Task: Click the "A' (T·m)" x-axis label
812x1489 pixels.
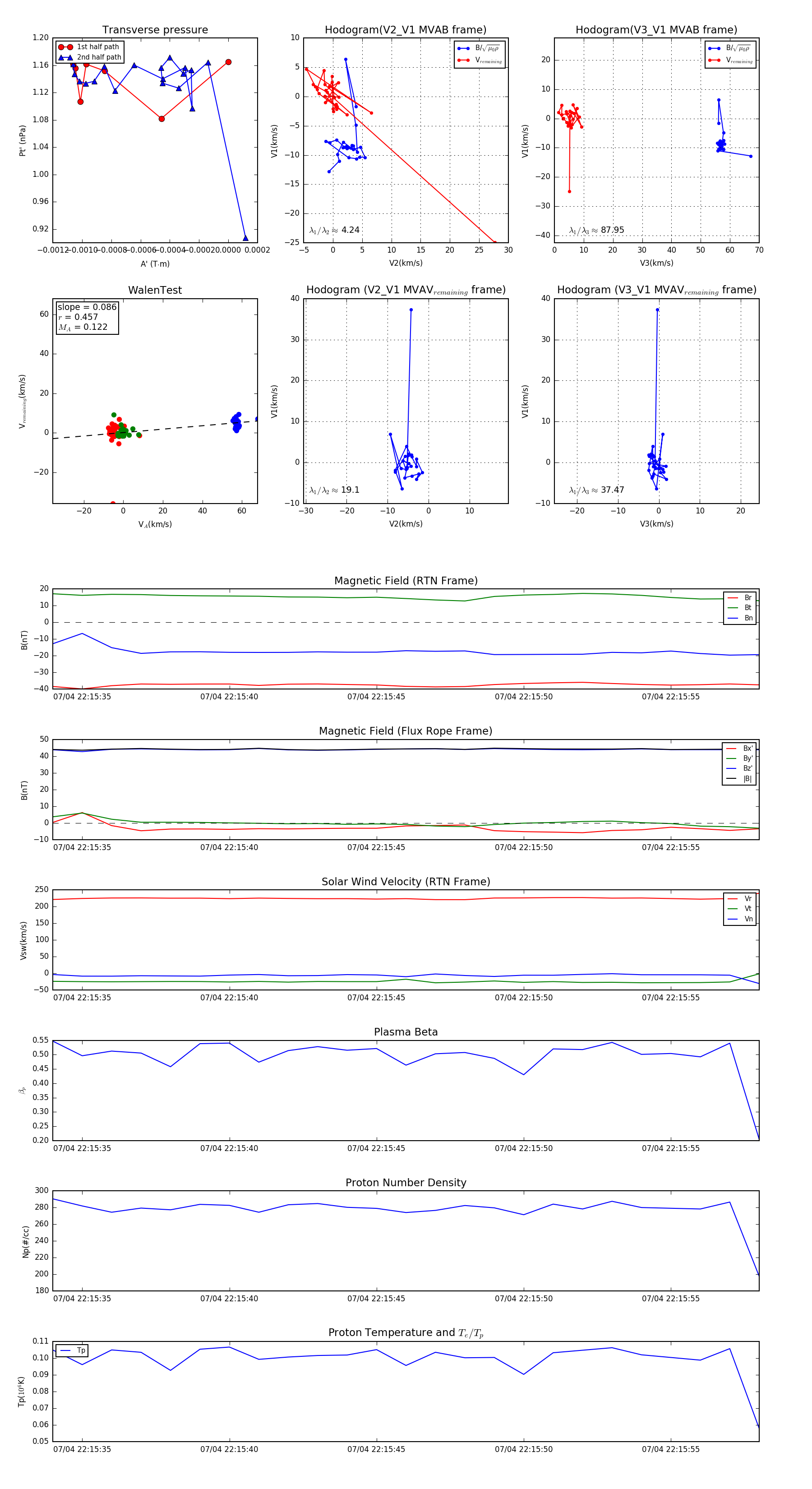Action: (155, 264)
